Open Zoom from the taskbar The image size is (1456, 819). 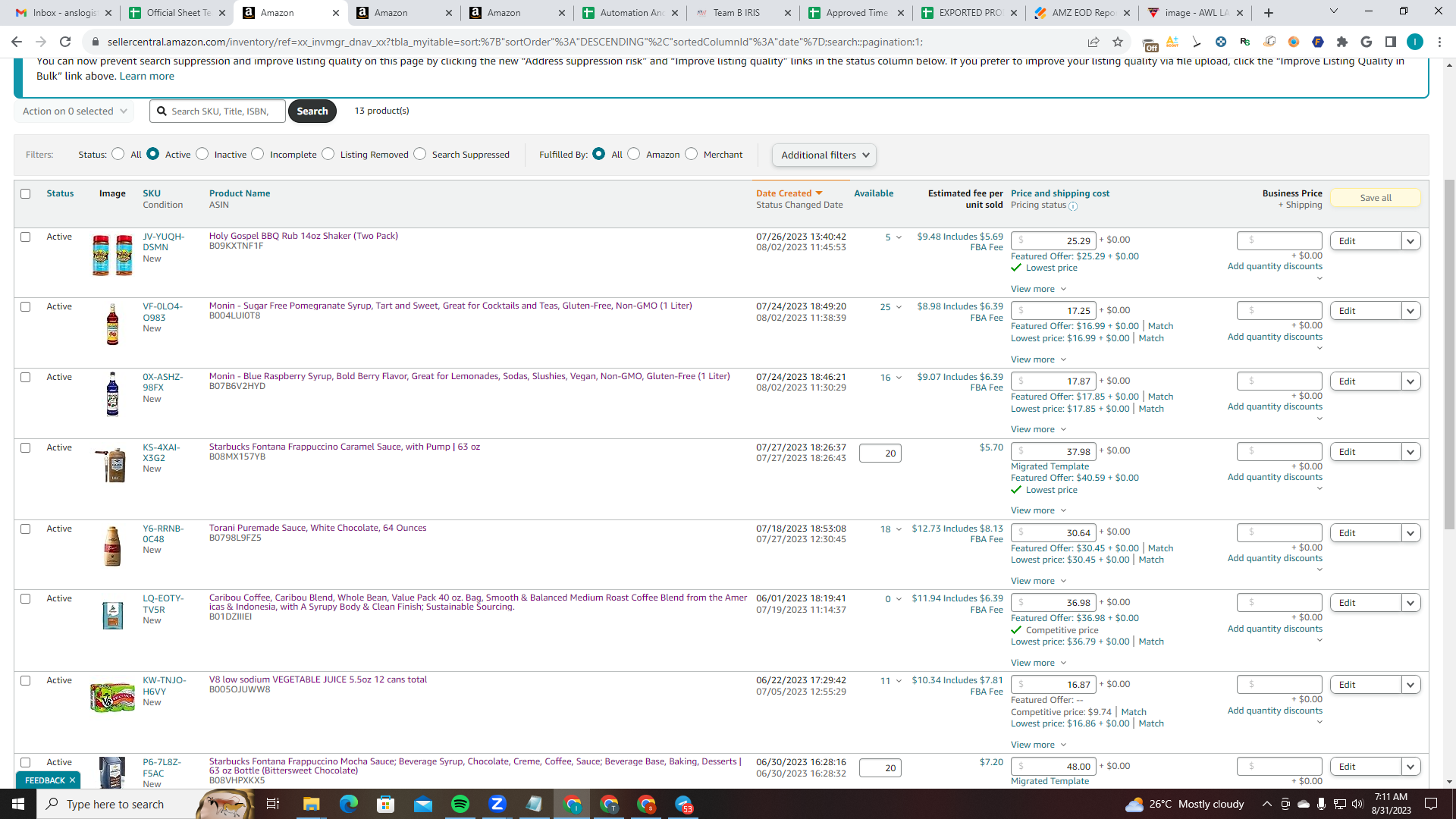497,804
